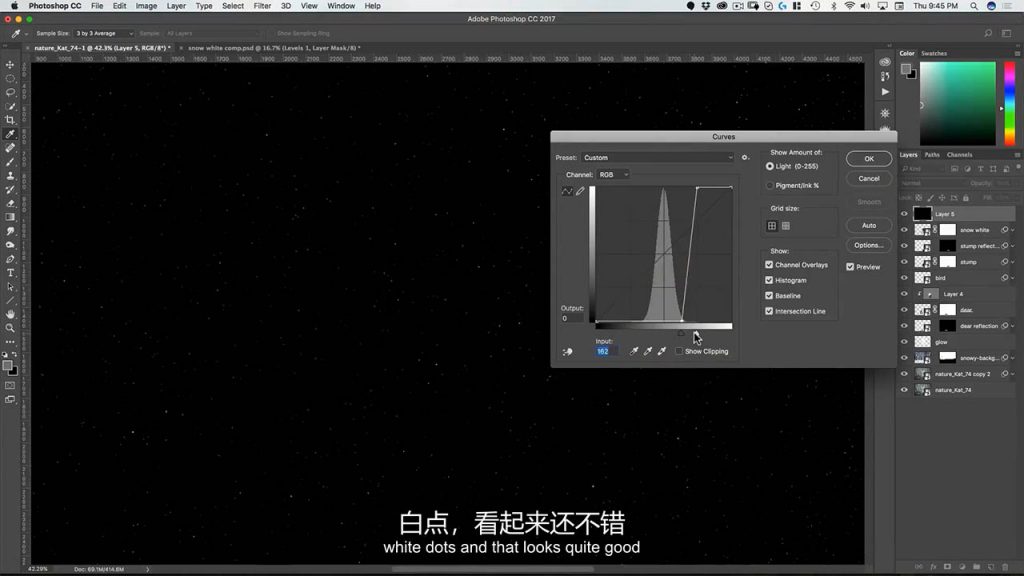Select the Crop tool

click(x=10, y=120)
